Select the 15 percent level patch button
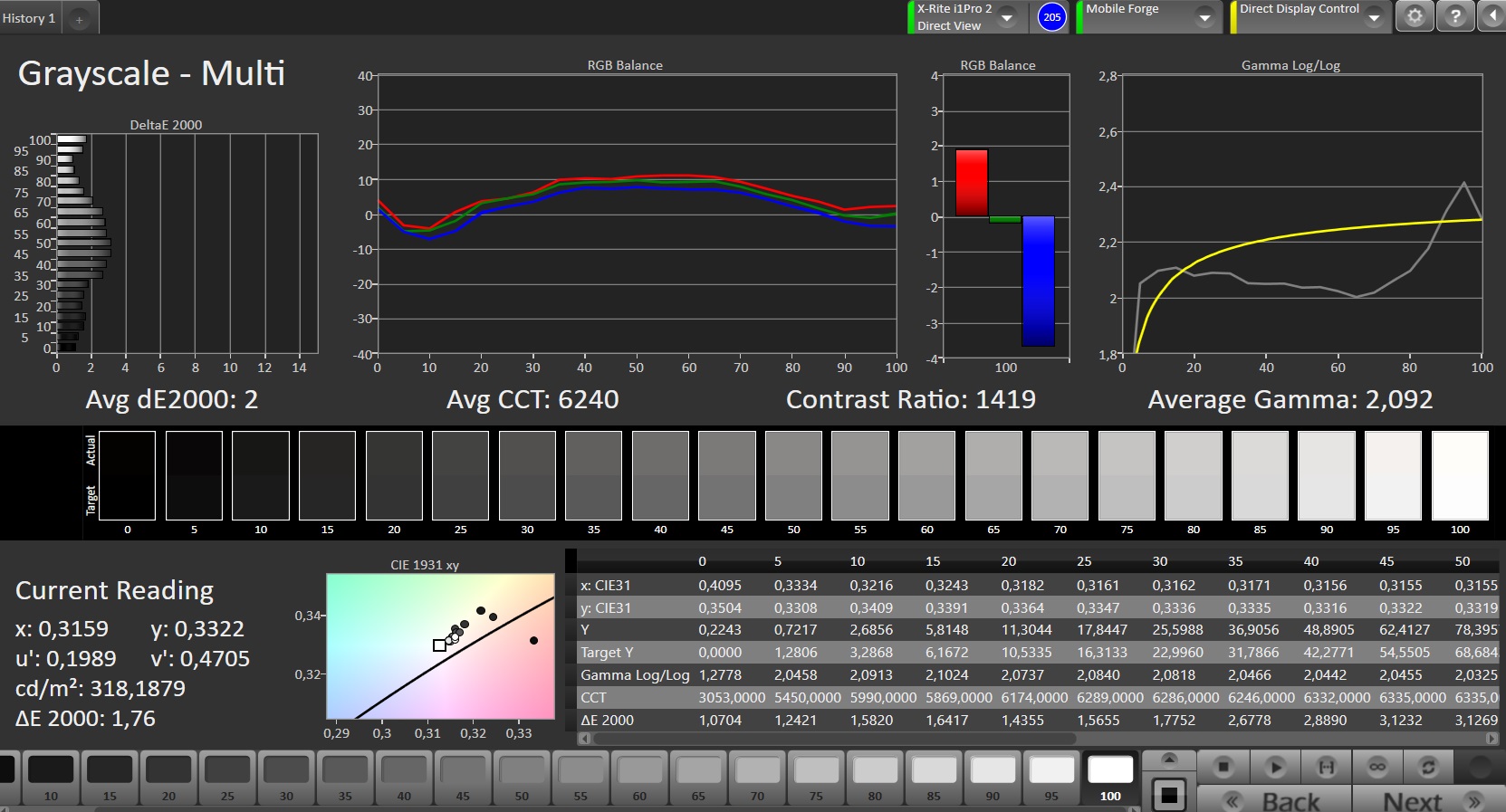Image resolution: width=1506 pixels, height=812 pixels. click(x=110, y=779)
